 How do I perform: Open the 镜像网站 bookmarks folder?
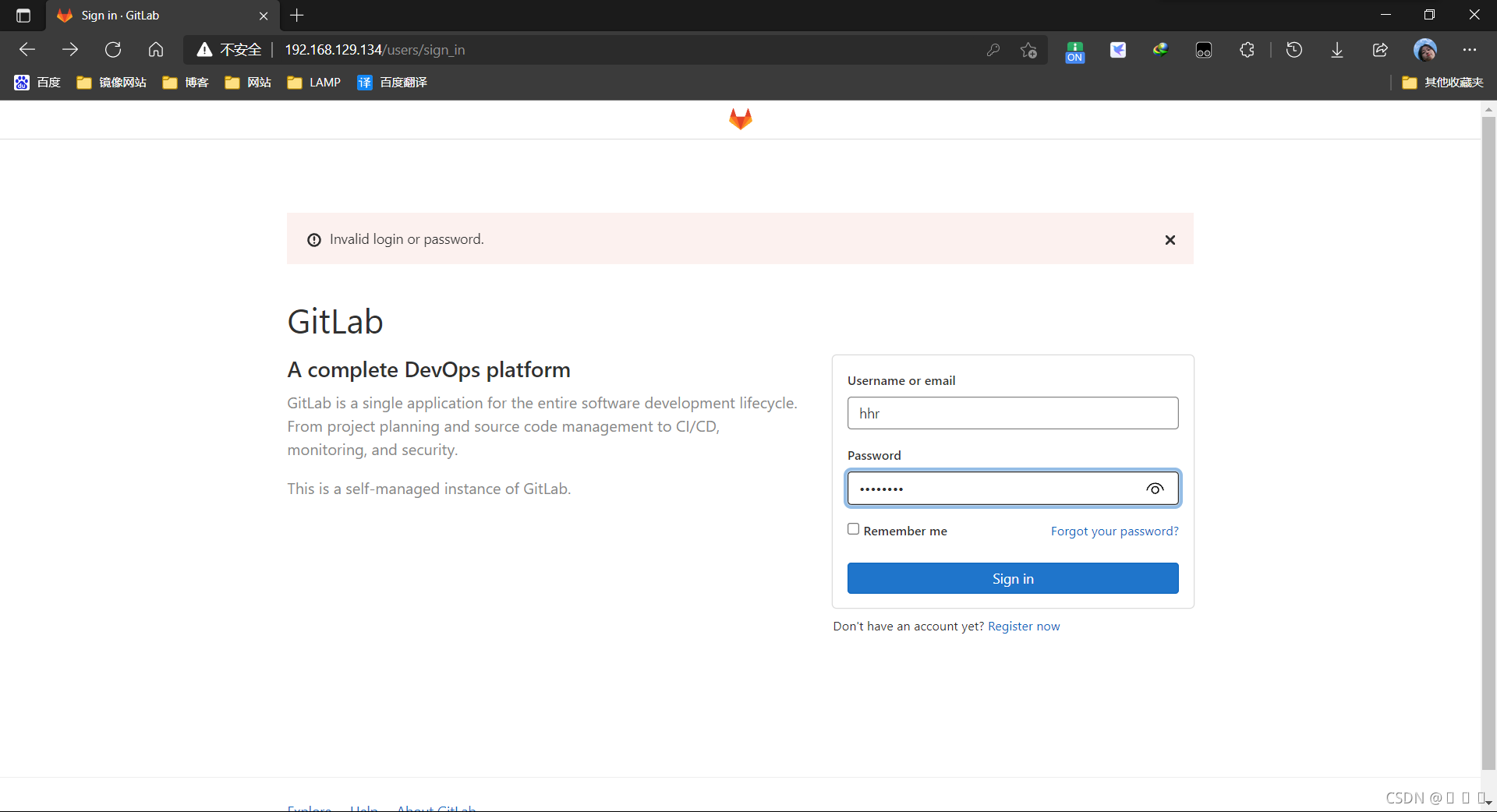pos(111,83)
